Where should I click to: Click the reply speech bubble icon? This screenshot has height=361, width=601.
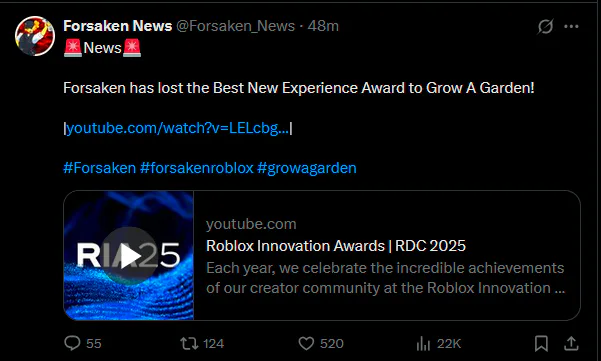tap(72, 343)
